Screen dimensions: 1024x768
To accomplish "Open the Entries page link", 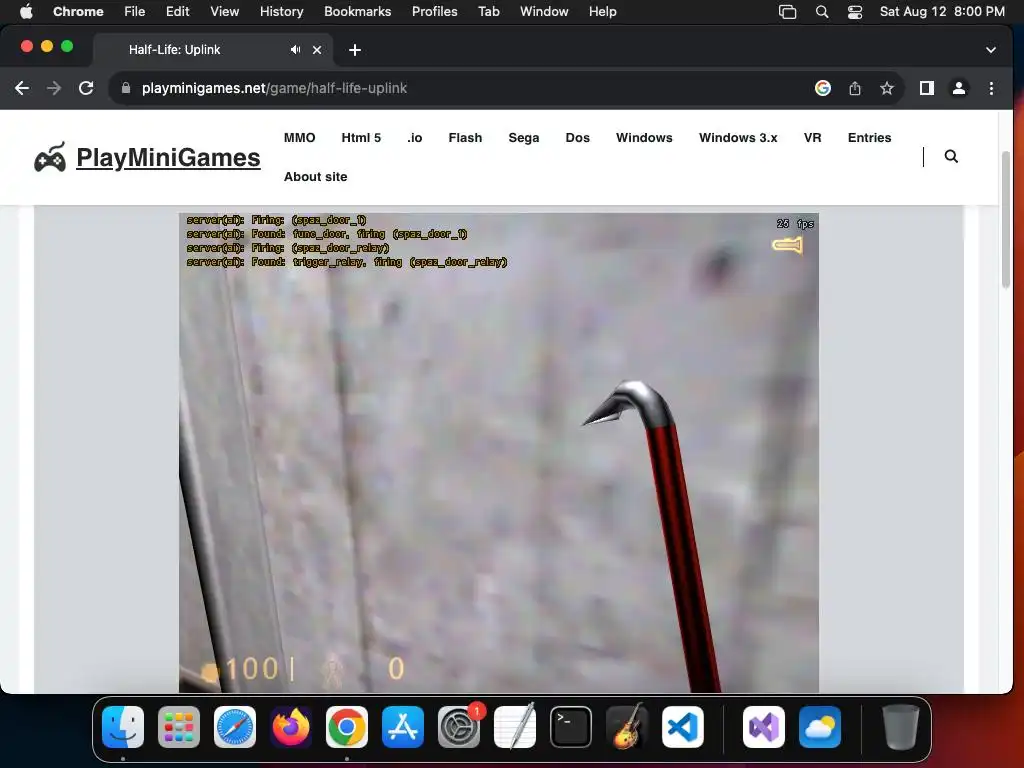I will click(869, 138).
